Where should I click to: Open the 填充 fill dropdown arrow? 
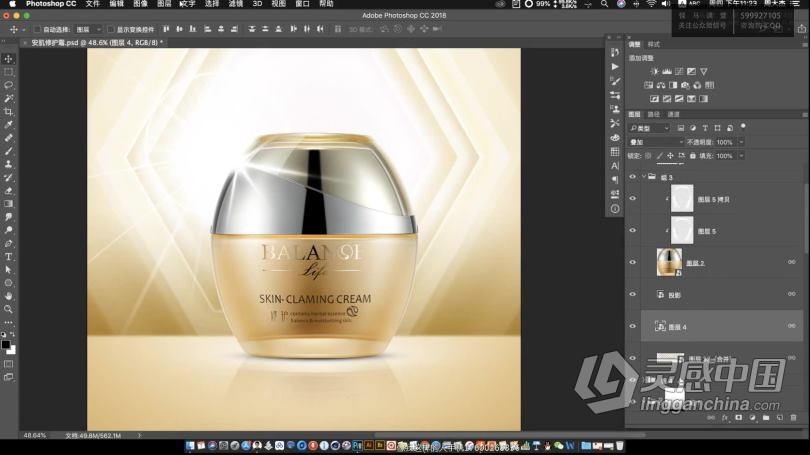[741, 156]
